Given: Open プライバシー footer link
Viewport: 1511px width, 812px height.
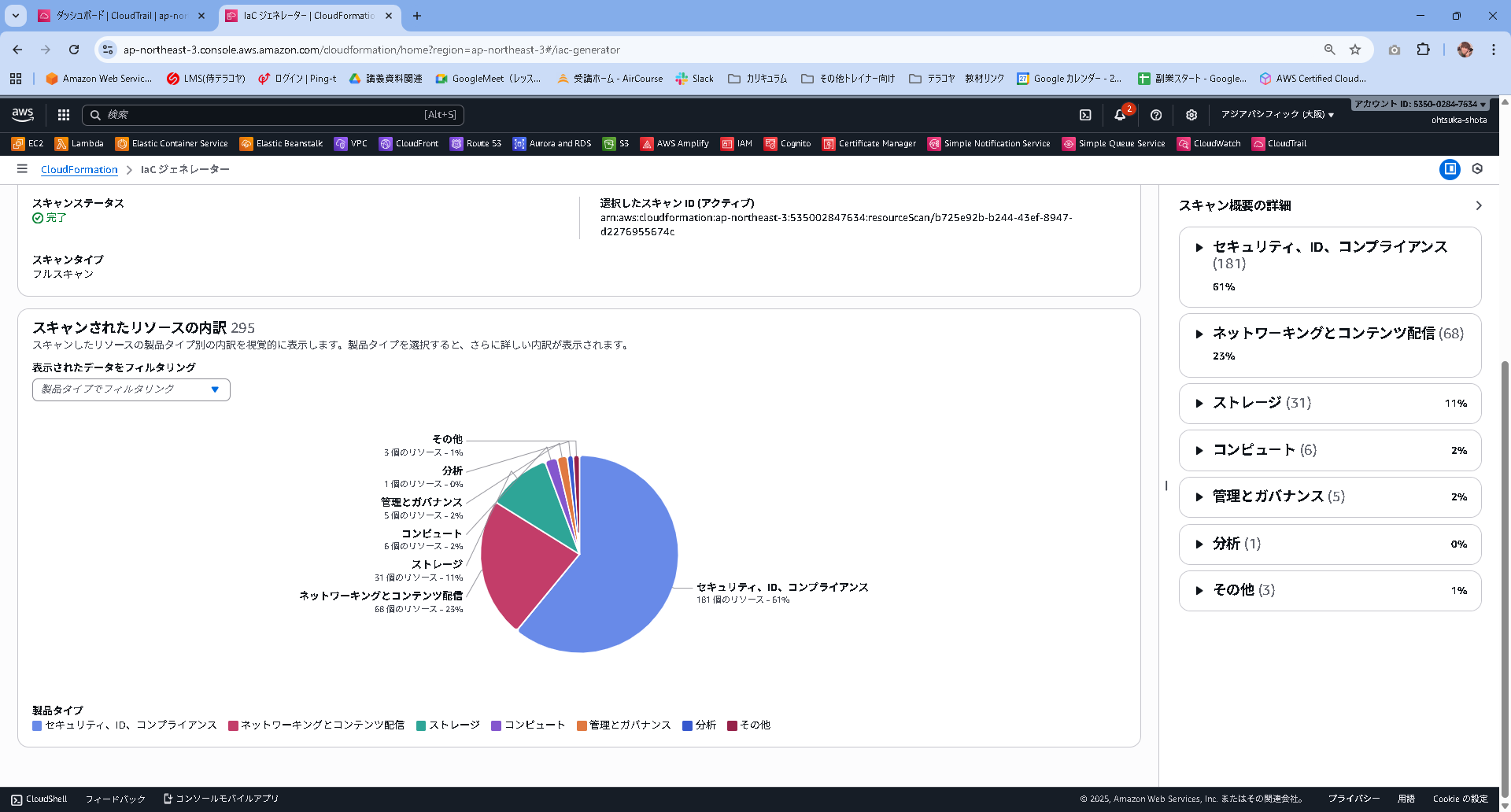Looking at the screenshot, I should click(1354, 799).
